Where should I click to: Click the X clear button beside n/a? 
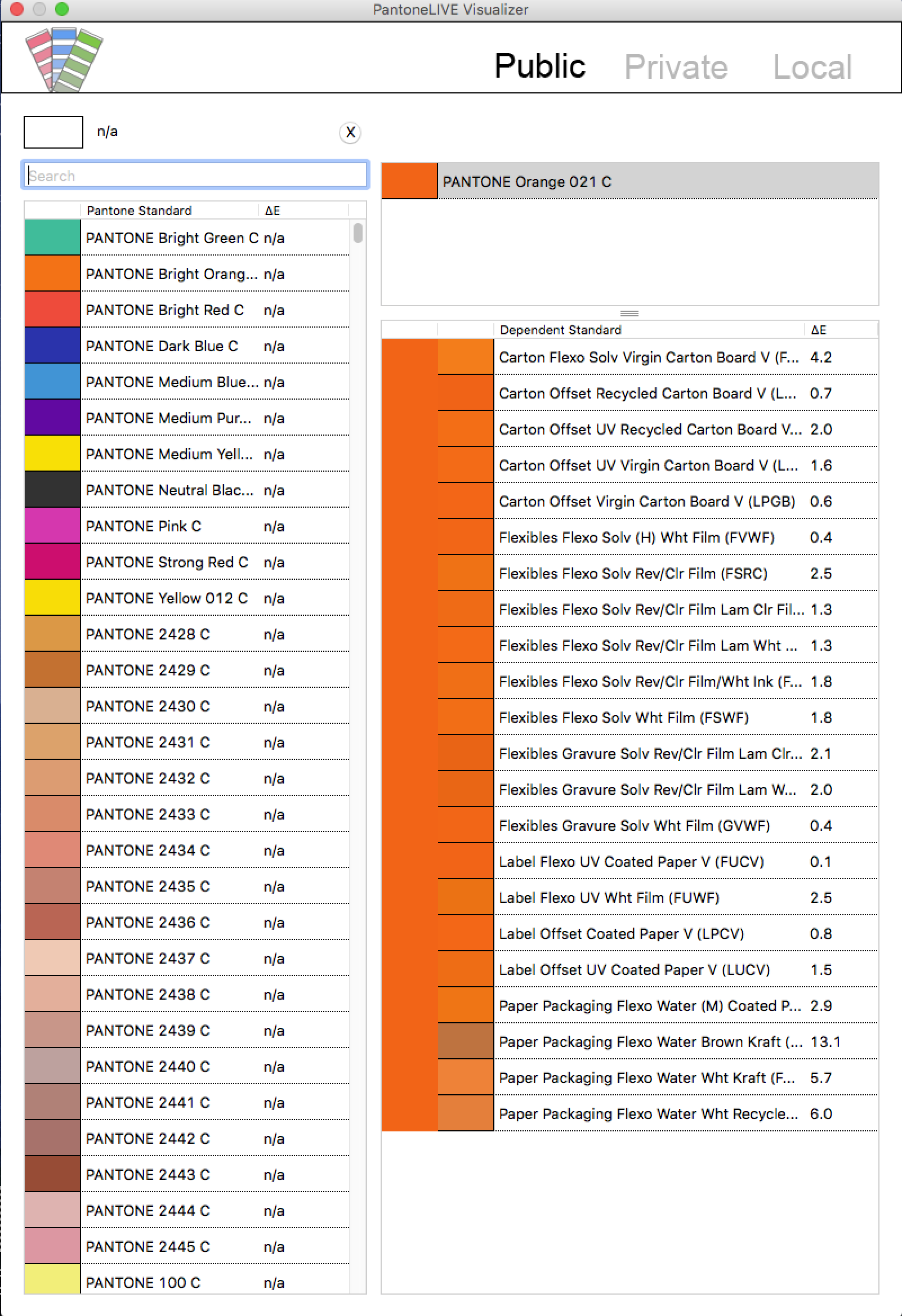click(350, 132)
